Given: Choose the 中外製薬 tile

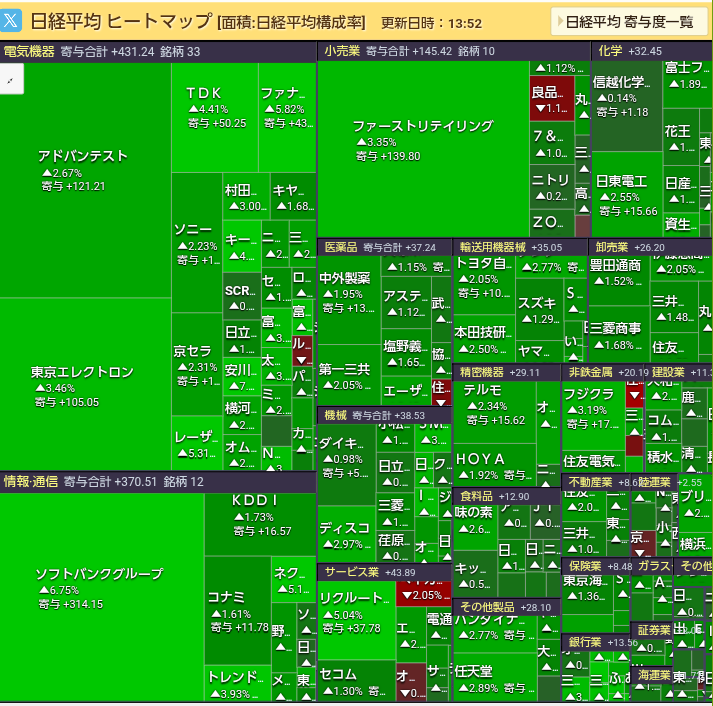Looking at the screenshot, I should click(348, 300).
